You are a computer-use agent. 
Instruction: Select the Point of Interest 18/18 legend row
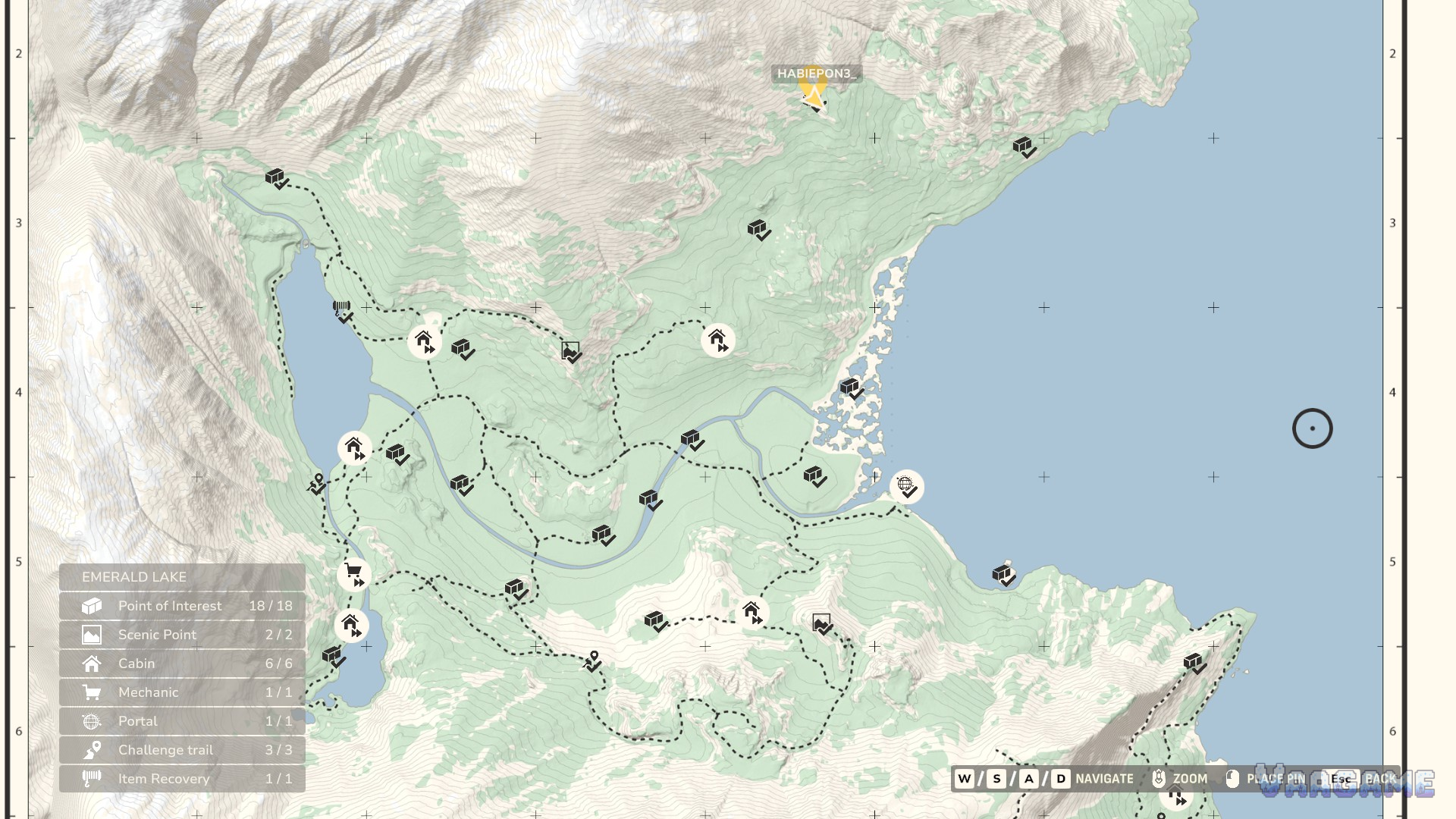182,606
